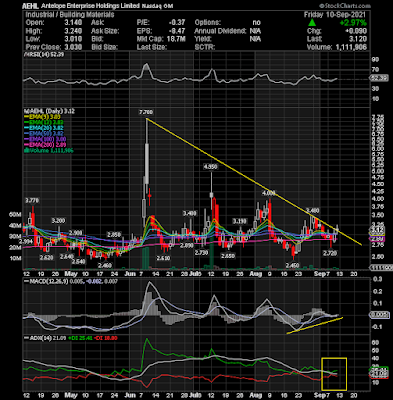Click the Prev Close value 3.030

[72, 47]
